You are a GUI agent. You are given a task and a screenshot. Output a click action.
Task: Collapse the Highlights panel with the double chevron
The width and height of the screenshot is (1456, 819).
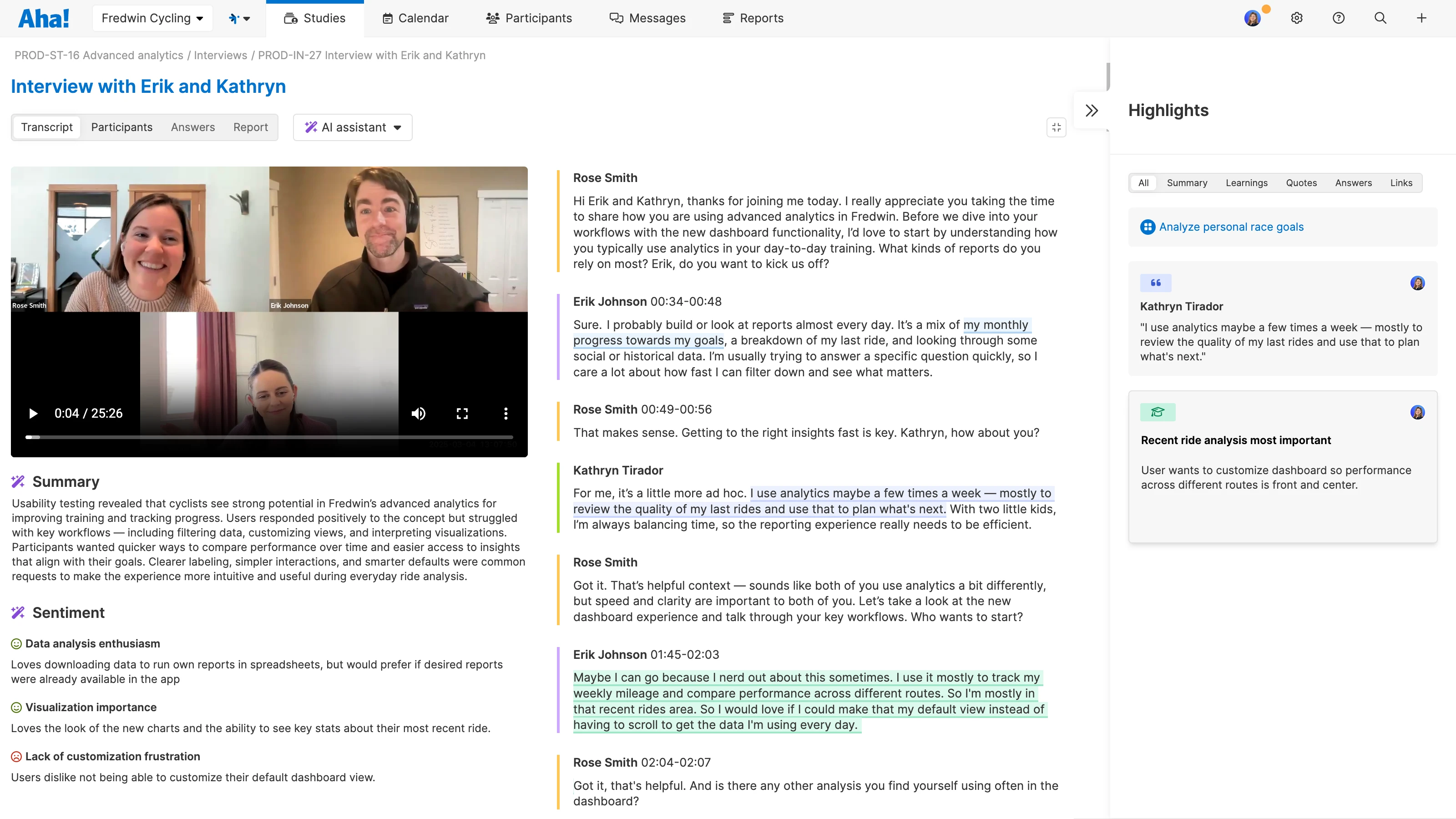pyautogui.click(x=1091, y=110)
